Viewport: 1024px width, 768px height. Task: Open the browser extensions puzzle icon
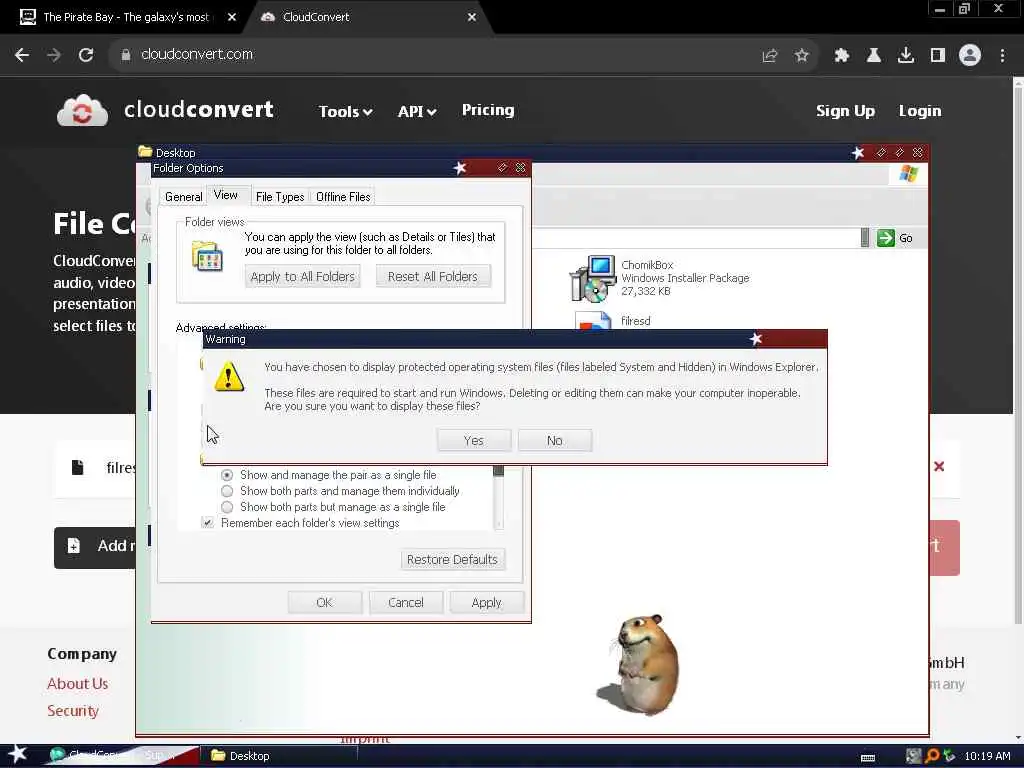click(841, 56)
